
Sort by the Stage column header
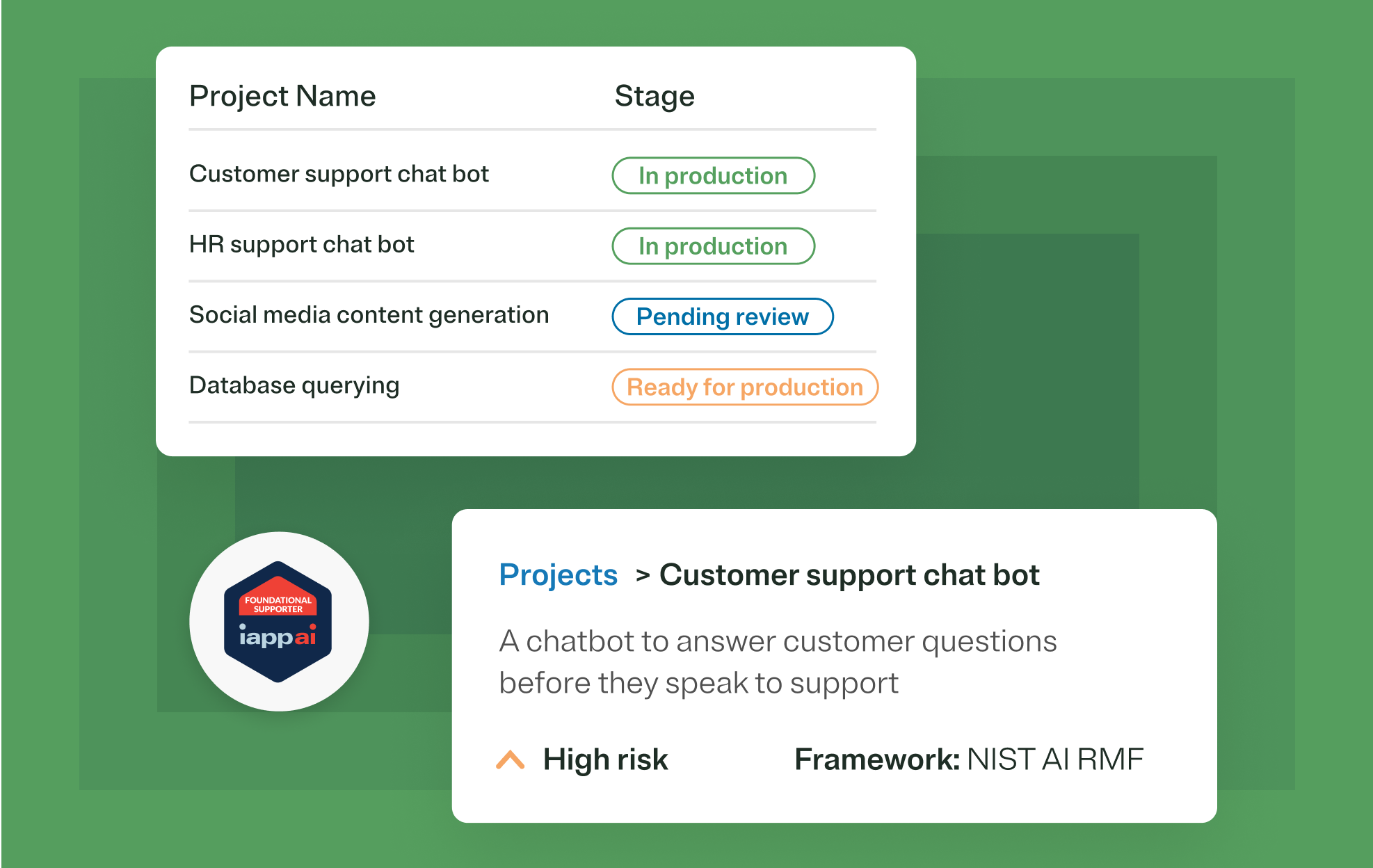pos(654,96)
